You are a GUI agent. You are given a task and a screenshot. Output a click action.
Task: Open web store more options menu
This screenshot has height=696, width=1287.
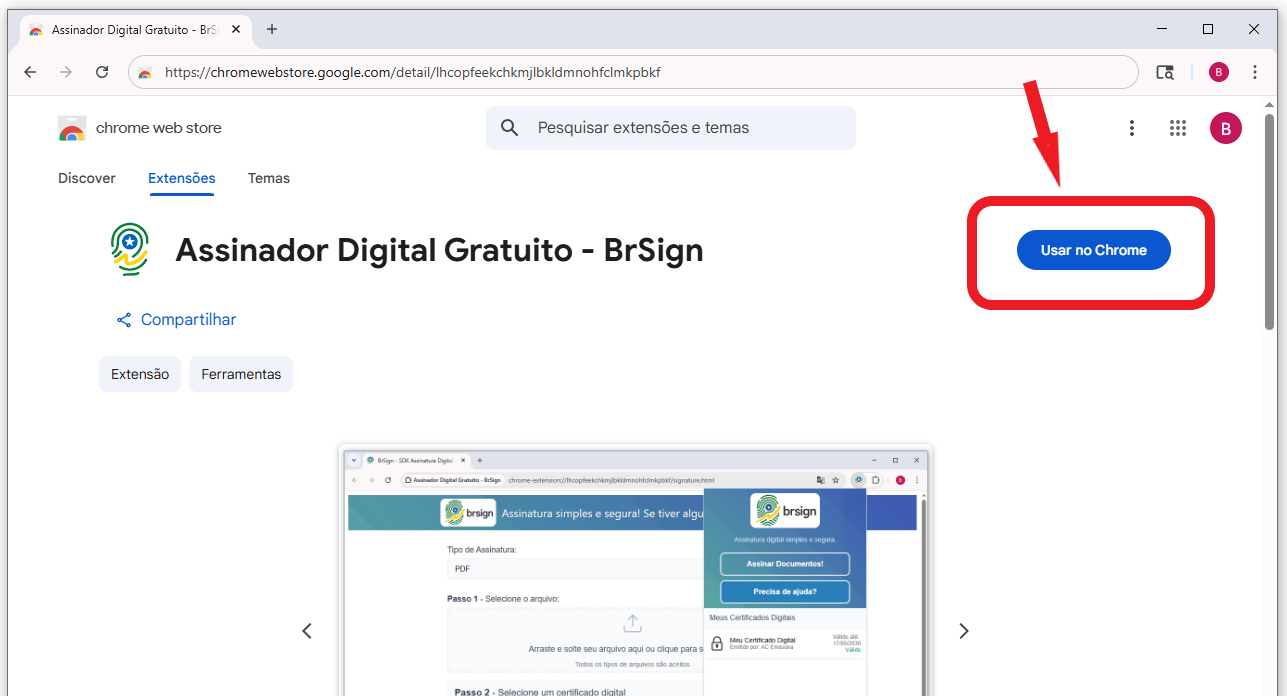(x=1132, y=128)
